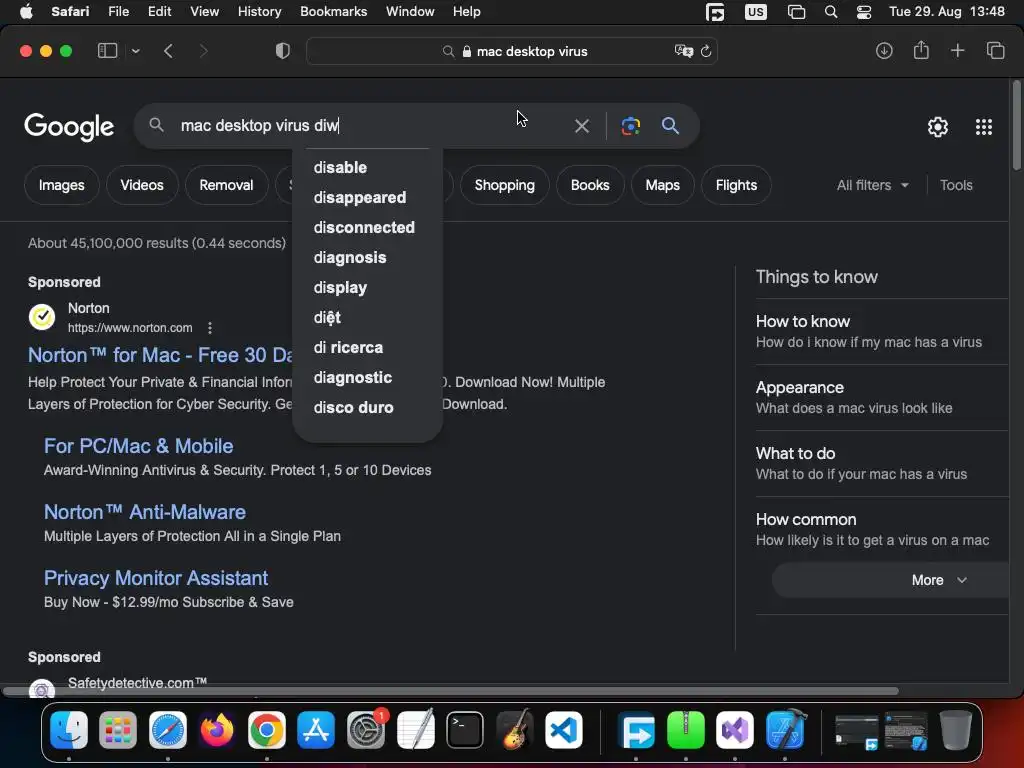This screenshot has height=768, width=1024.
Task: Launch Firefox from the Dock
Action: click(x=217, y=730)
